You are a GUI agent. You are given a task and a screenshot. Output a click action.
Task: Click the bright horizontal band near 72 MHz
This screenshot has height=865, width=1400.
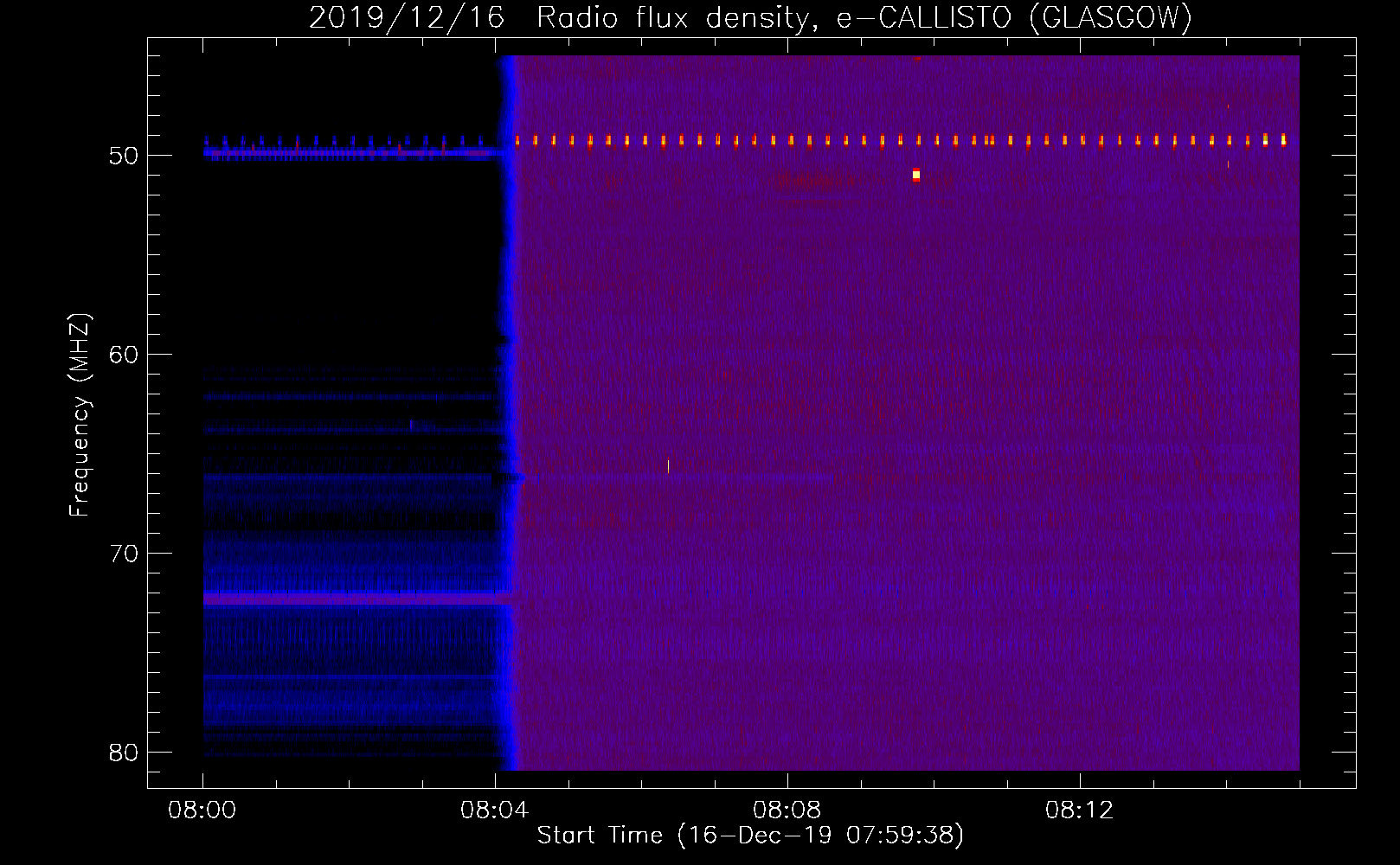tap(356, 598)
